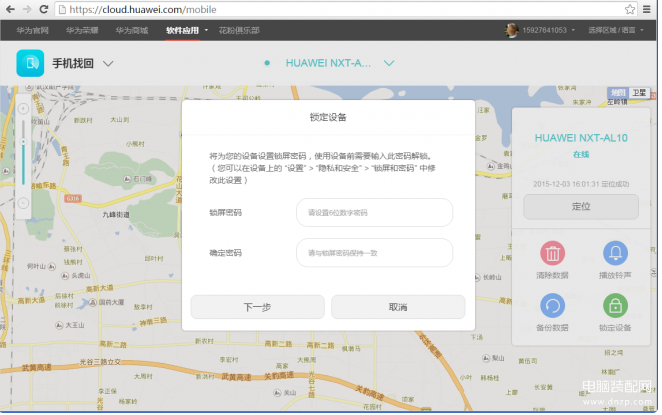Screen dimensions: 662x415
Task: Zoom out the map with minus button
Action: click(23, 203)
